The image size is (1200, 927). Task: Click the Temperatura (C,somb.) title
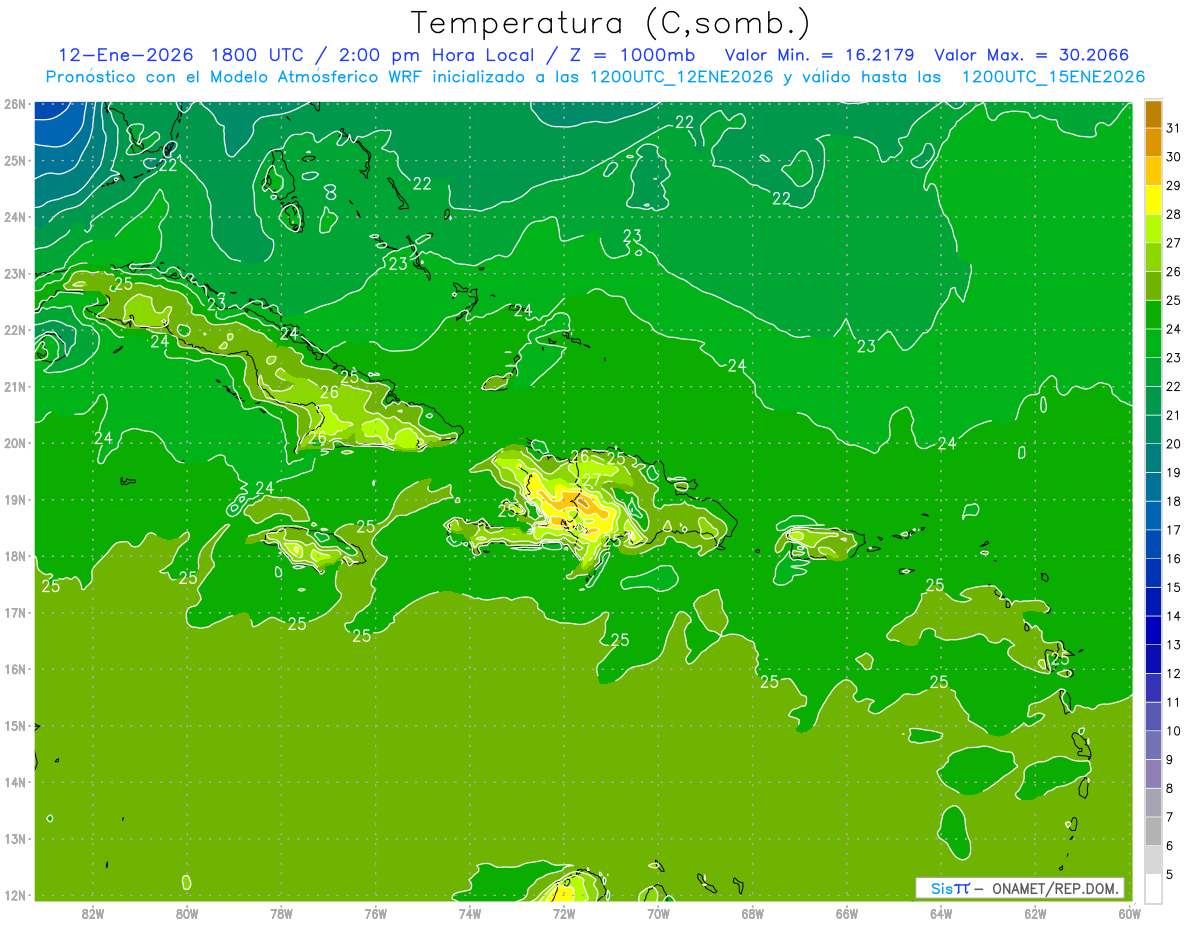tap(611, 22)
